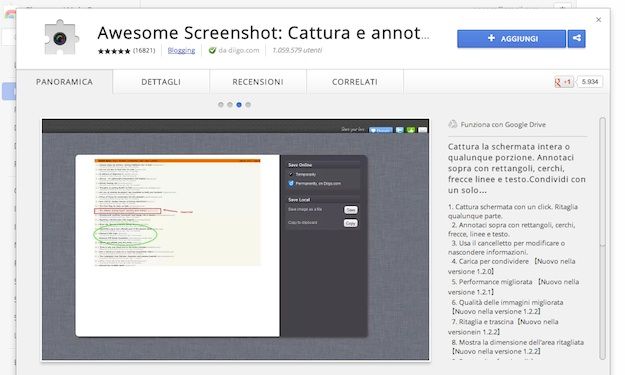Screen dimensions: 625x375
Task: Click the Google +1 button
Action: 563,82
